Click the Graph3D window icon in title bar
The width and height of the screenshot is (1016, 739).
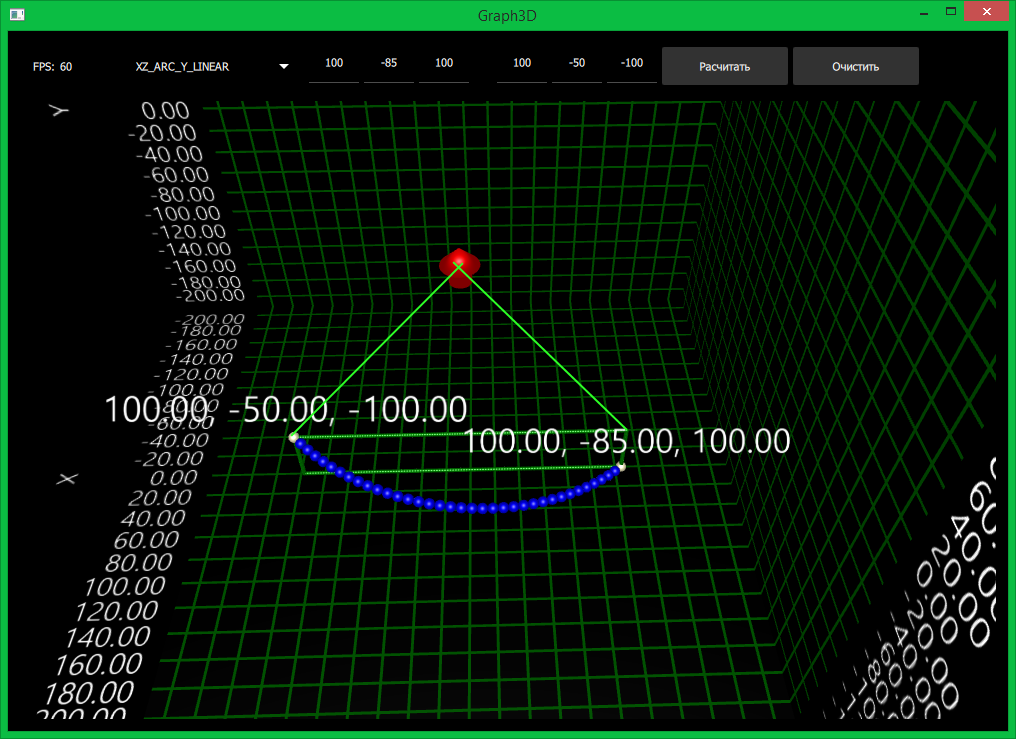(17, 14)
